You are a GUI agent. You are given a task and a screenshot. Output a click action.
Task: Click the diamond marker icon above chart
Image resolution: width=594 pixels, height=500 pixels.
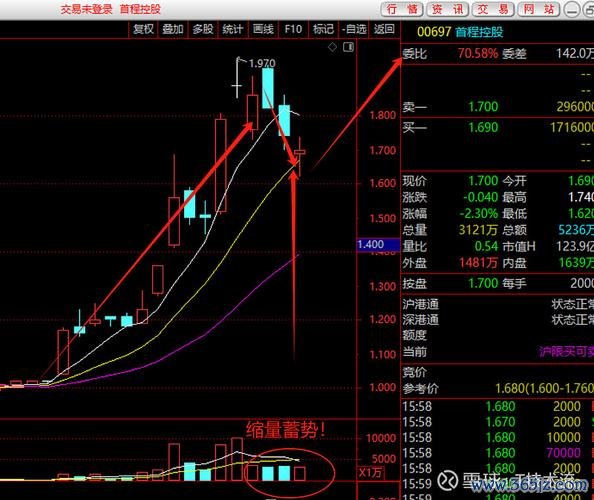(x=332, y=47)
